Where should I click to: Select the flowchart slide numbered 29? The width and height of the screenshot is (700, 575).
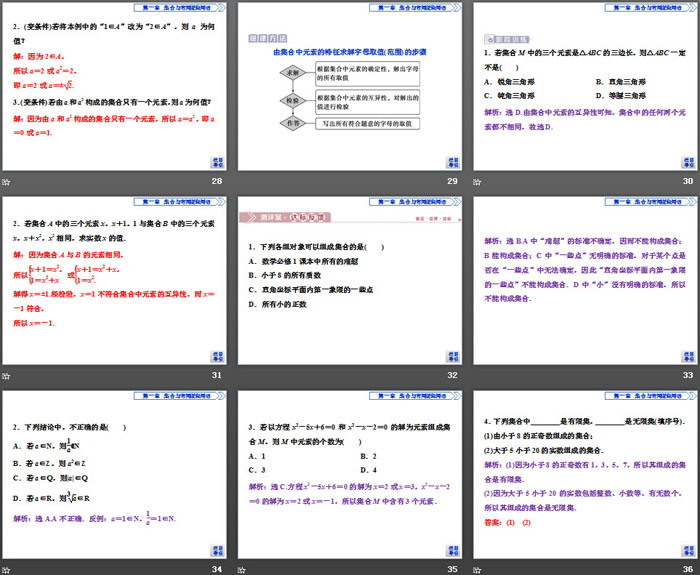click(x=349, y=88)
